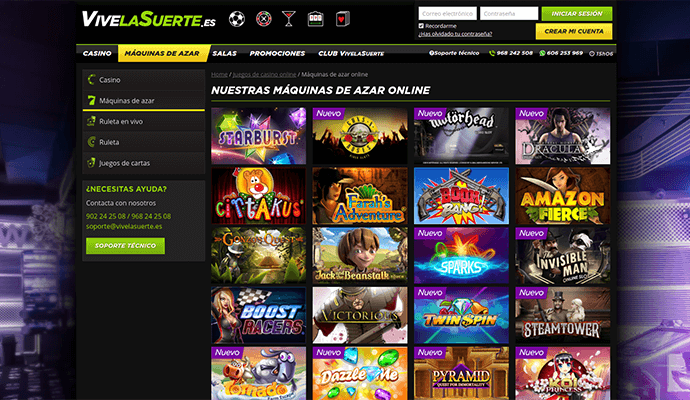Image resolution: width=690 pixels, height=400 pixels.
Task: Focus the Correo electrónico input field
Action: click(x=448, y=14)
